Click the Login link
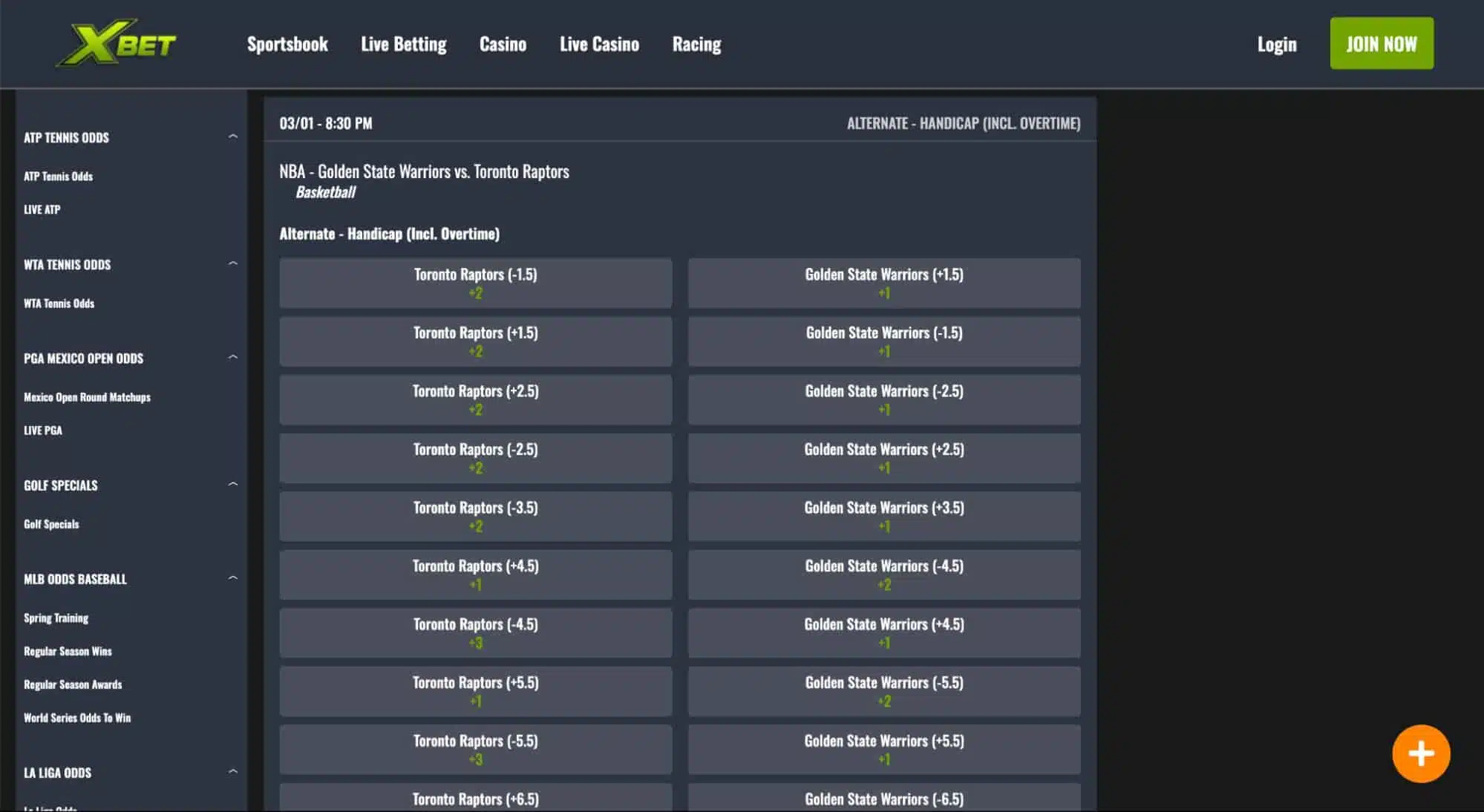 1276,45
